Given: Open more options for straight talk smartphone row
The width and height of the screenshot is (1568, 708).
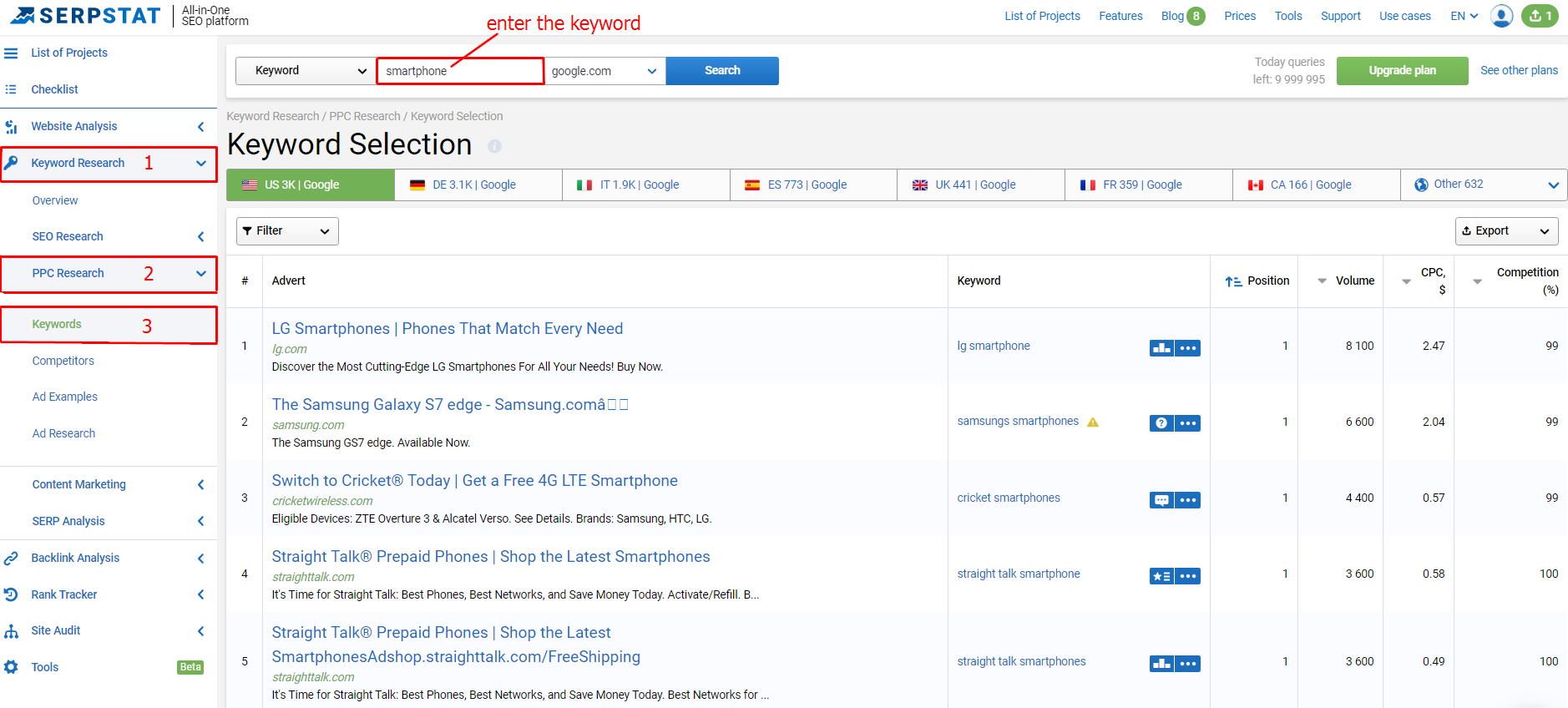Looking at the screenshot, I should [1188, 576].
